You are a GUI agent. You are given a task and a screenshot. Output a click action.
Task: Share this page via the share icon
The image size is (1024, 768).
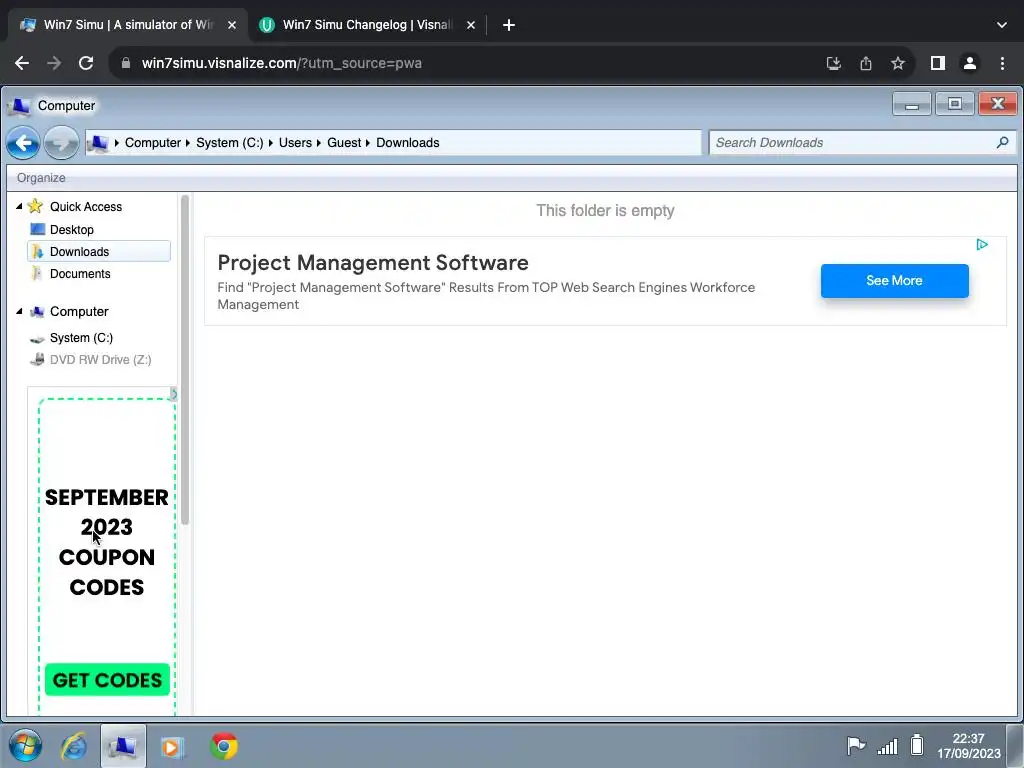(x=866, y=63)
